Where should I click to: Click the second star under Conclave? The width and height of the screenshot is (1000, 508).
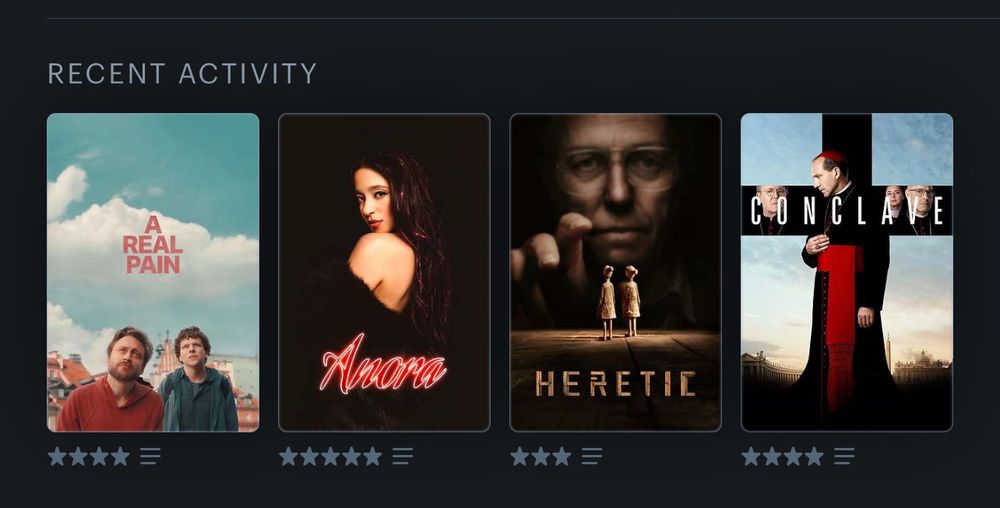pos(772,456)
